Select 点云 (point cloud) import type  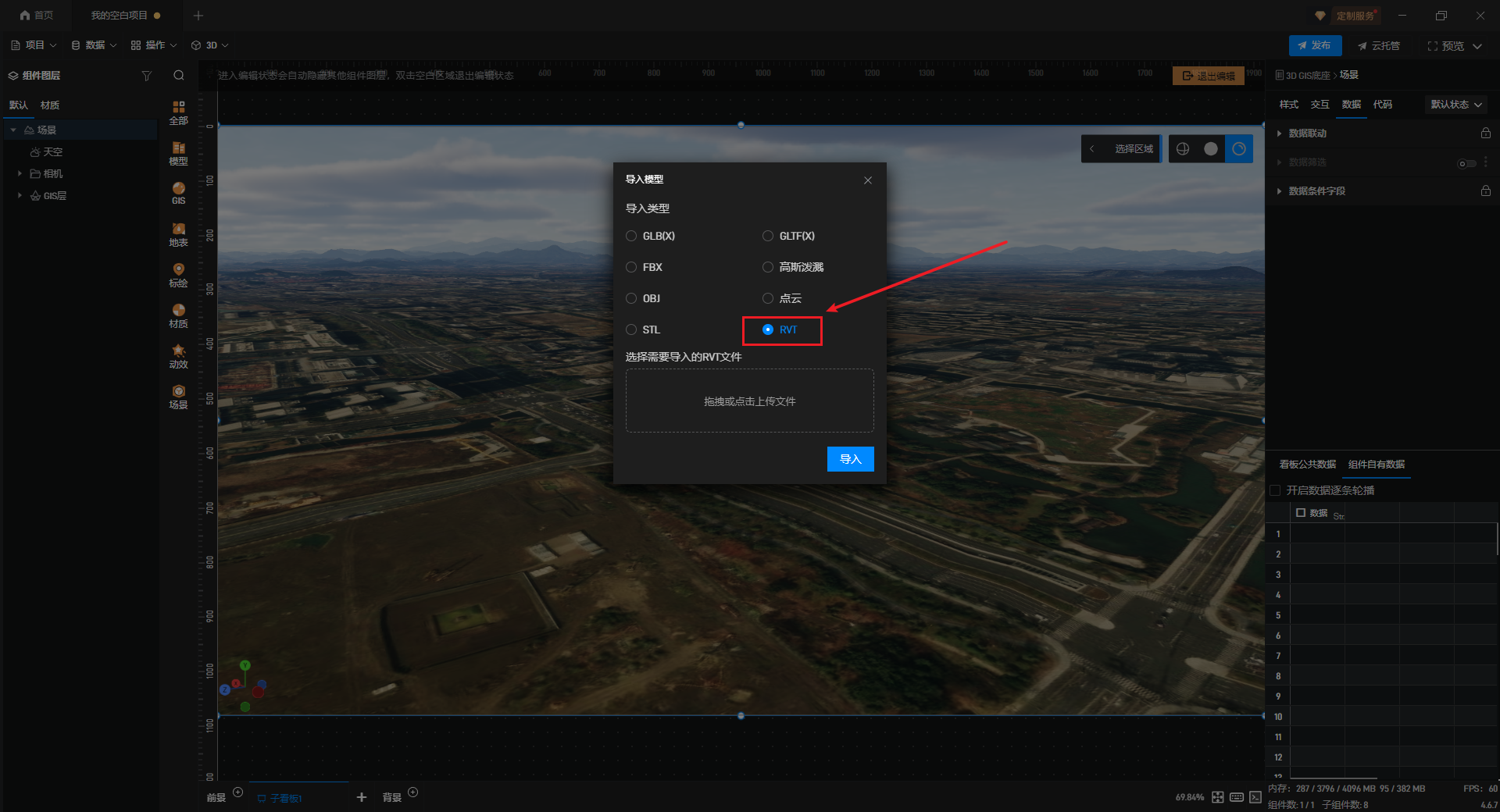[768, 298]
